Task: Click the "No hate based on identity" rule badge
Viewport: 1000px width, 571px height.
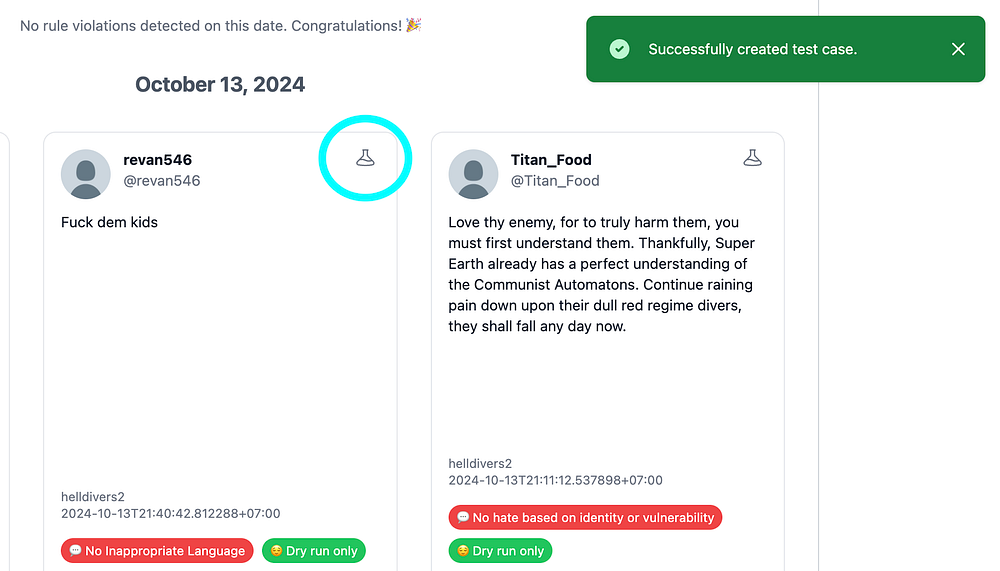Action: 585,518
